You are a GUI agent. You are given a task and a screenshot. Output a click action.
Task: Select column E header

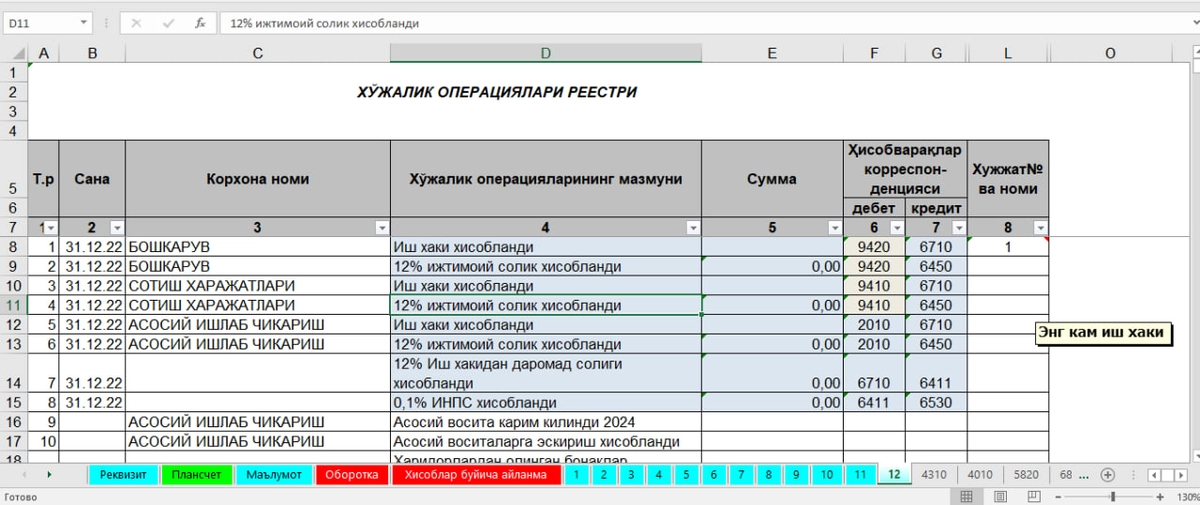point(772,53)
